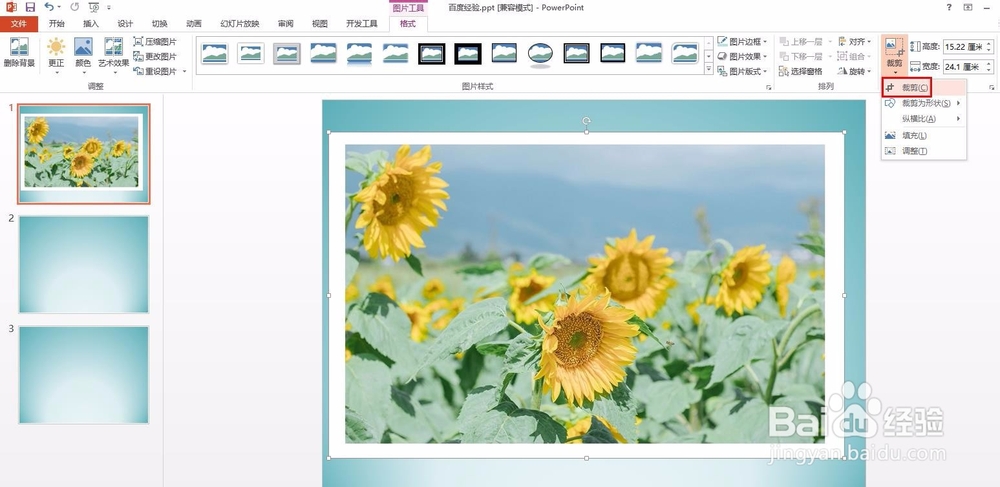Click the 删除背景 (Remove Background) icon
This screenshot has width=1000, height=487.
click(x=19, y=52)
